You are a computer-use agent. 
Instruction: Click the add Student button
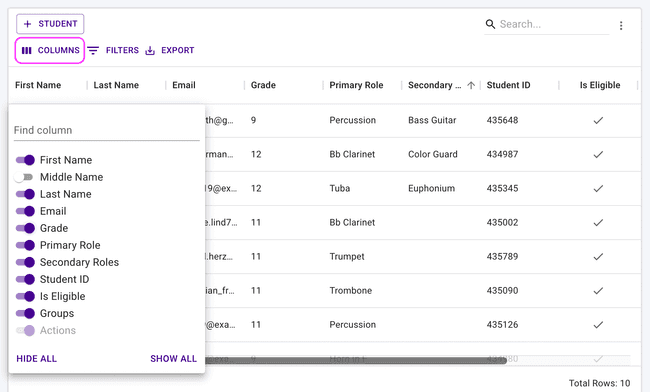click(x=50, y=24)
